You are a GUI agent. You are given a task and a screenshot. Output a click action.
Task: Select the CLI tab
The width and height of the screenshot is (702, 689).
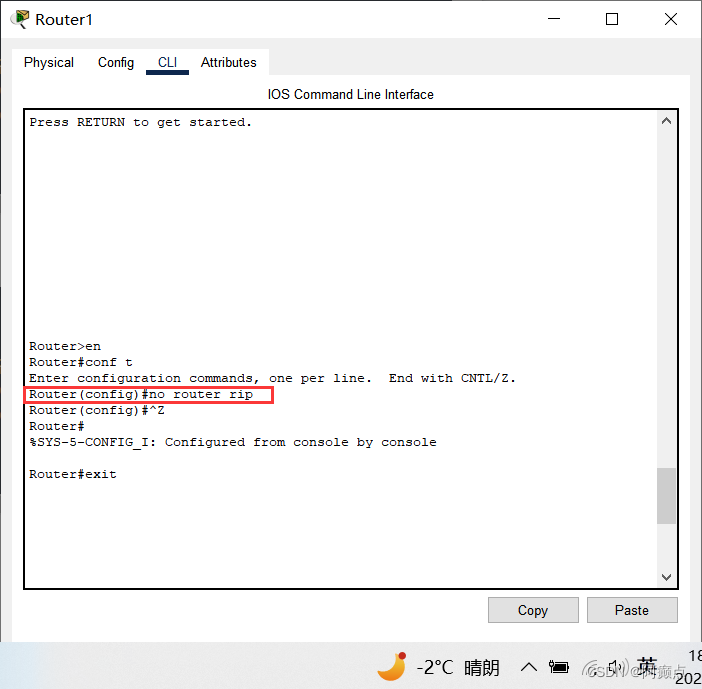(x=167, y=62)
